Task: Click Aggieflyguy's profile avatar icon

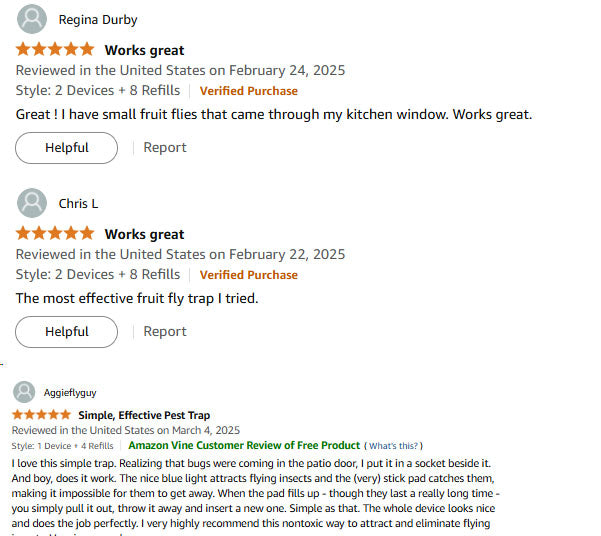Action: click(25, 391)
